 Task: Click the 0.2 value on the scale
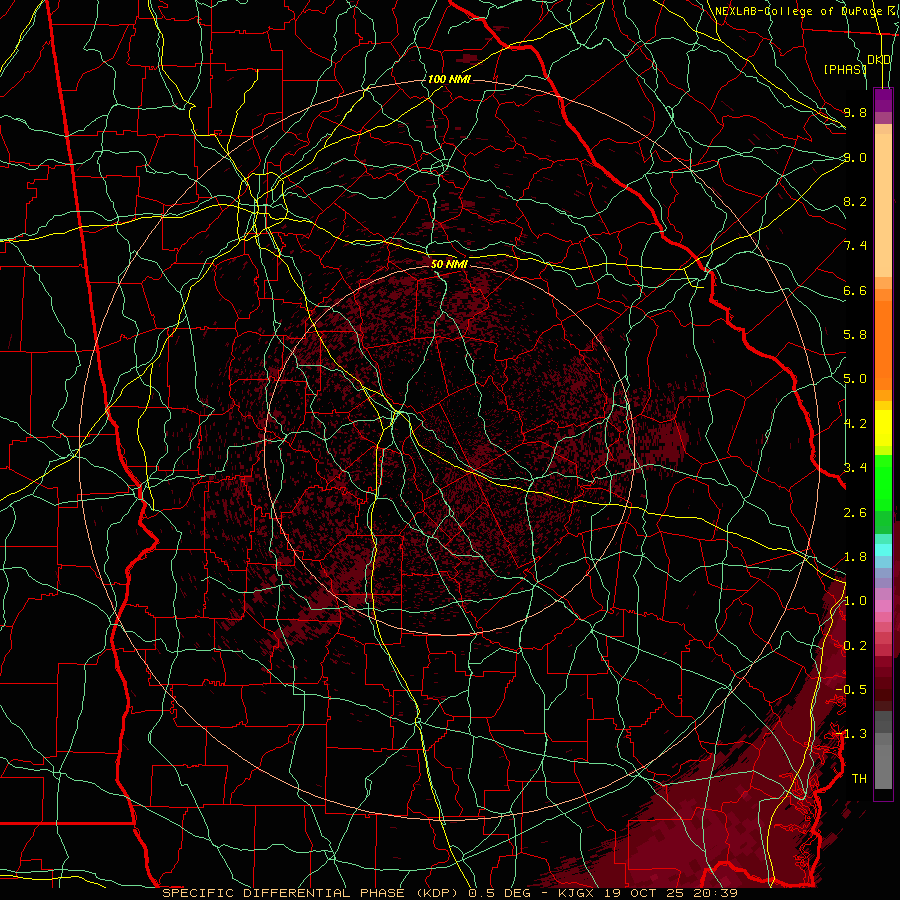tap(855, 646)
